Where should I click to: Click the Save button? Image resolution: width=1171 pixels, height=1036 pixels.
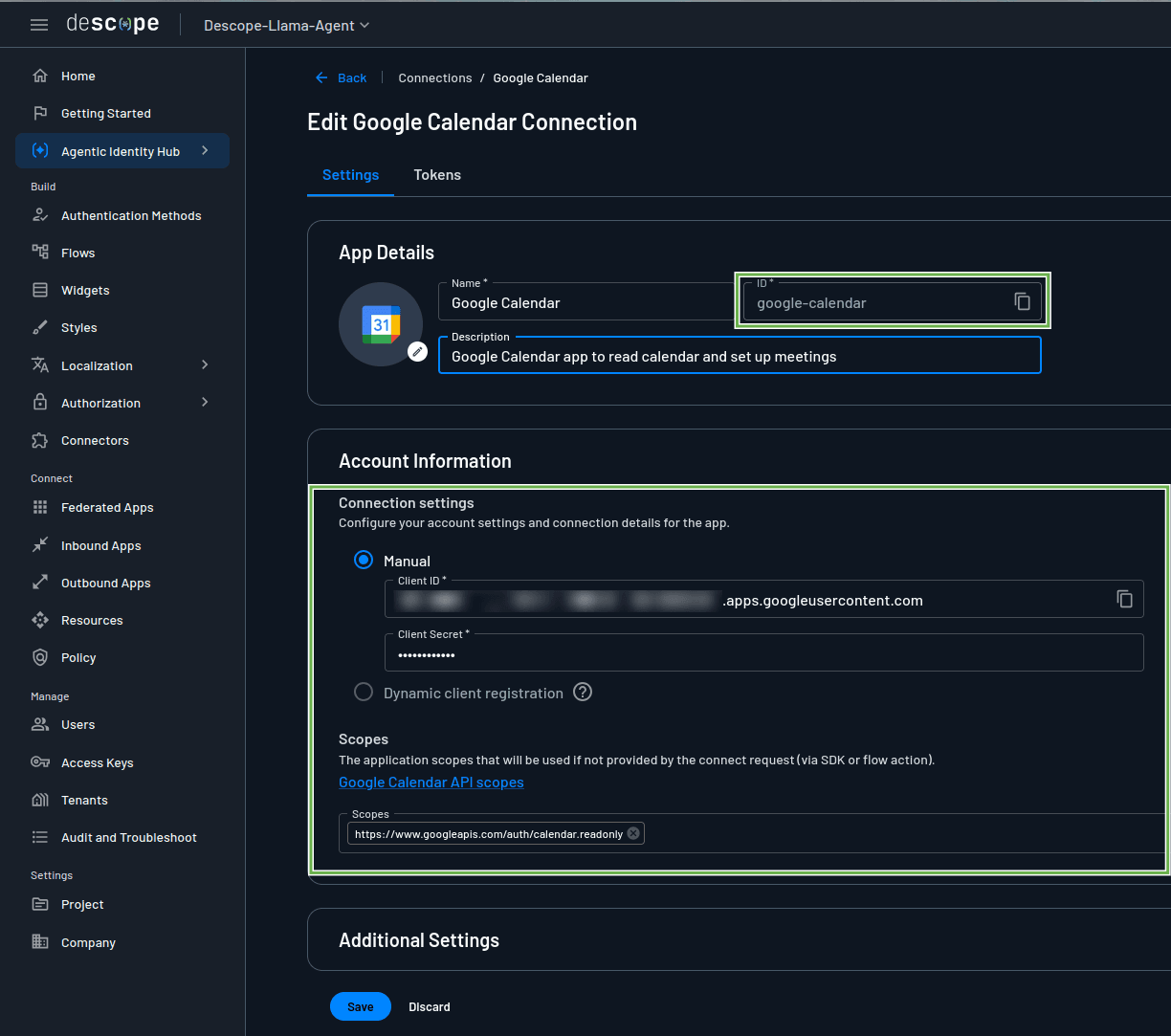361,1006
